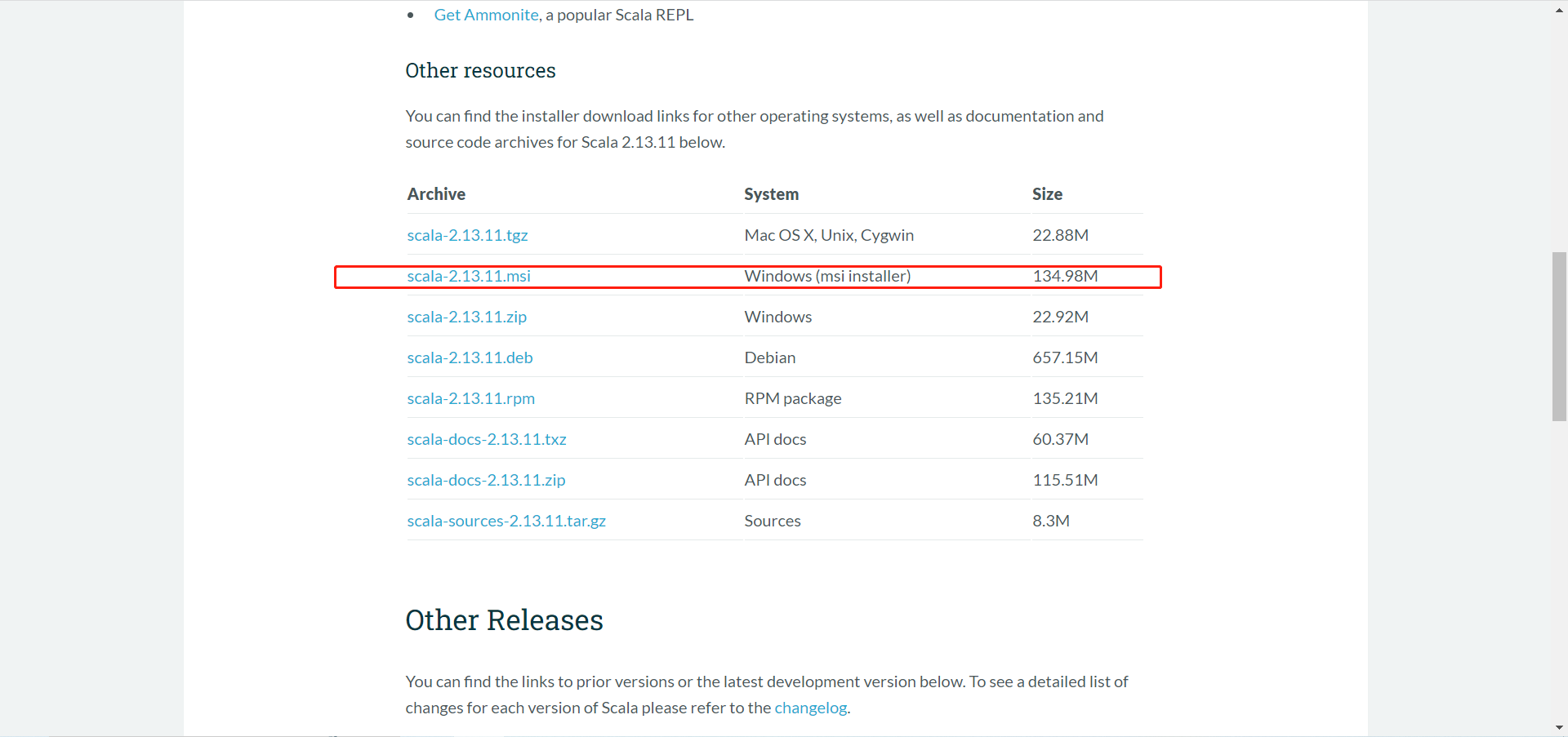Download scala-2.13.11.tgz archive
1568x737 pixels.
pyautogui.click(x=467, y=235)
